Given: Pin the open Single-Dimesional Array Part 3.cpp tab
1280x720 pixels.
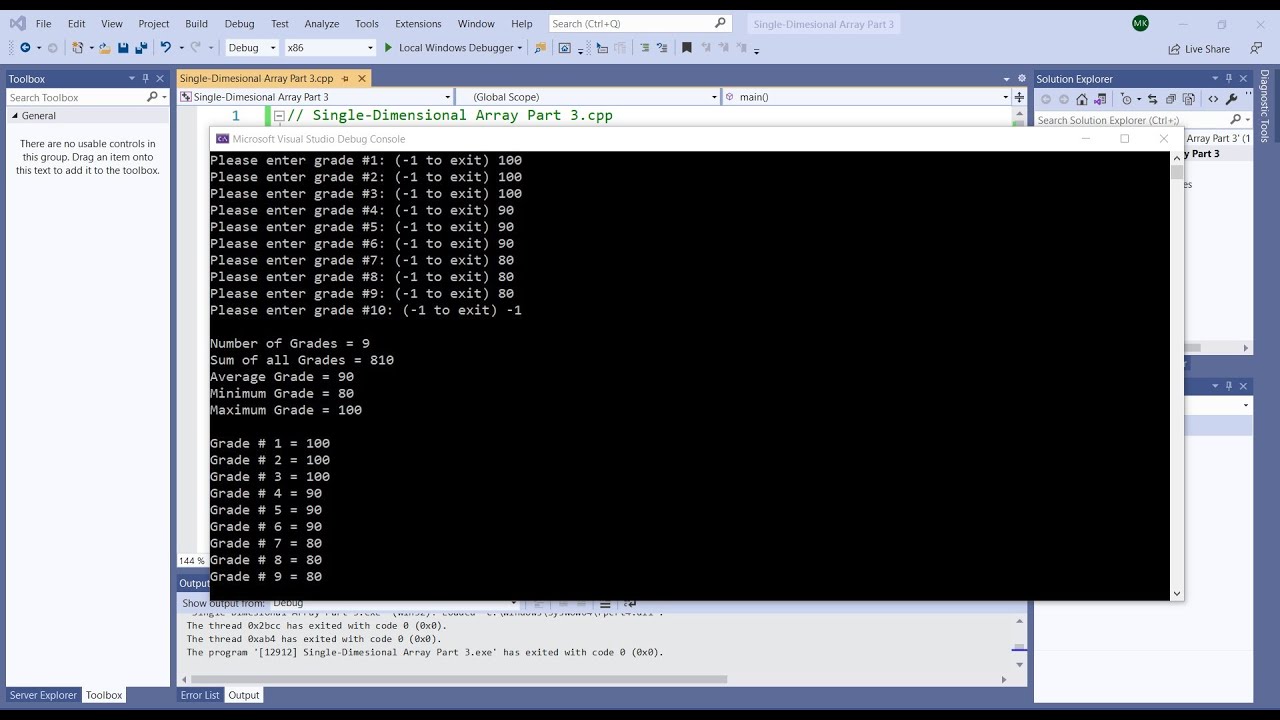Looking at the screenshot, I should point(345,78).
